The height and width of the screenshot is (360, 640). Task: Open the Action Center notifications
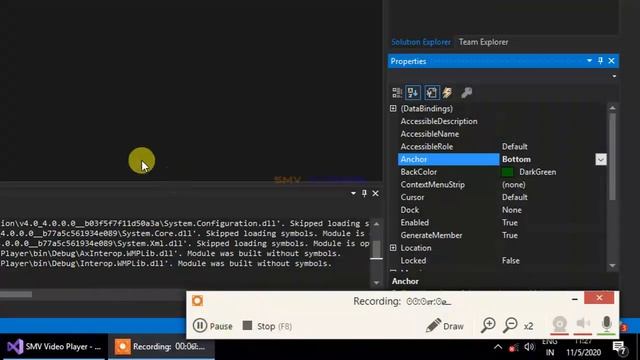620,348
